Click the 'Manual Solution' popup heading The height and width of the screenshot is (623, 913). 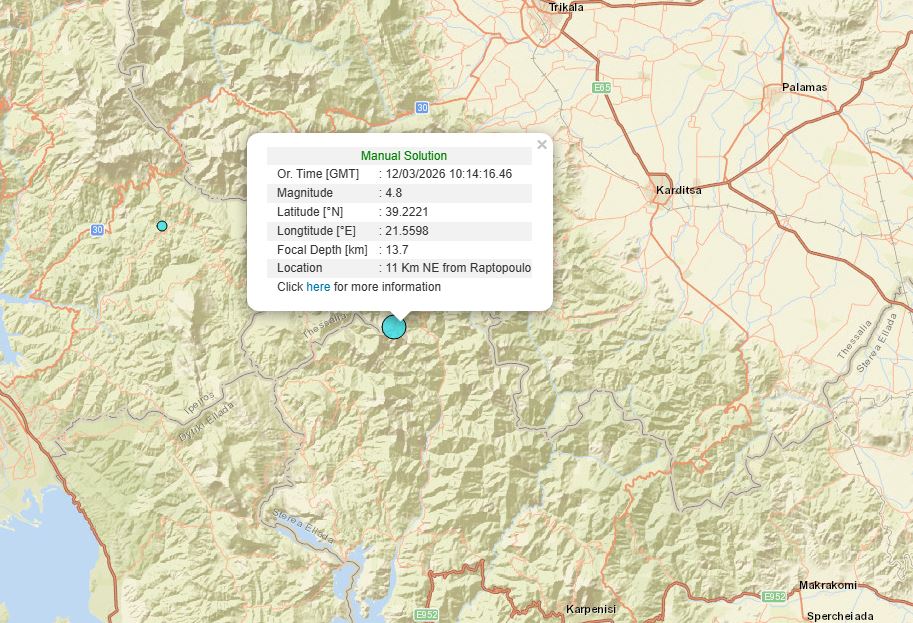pyautogui.click(x=404, y=156)
